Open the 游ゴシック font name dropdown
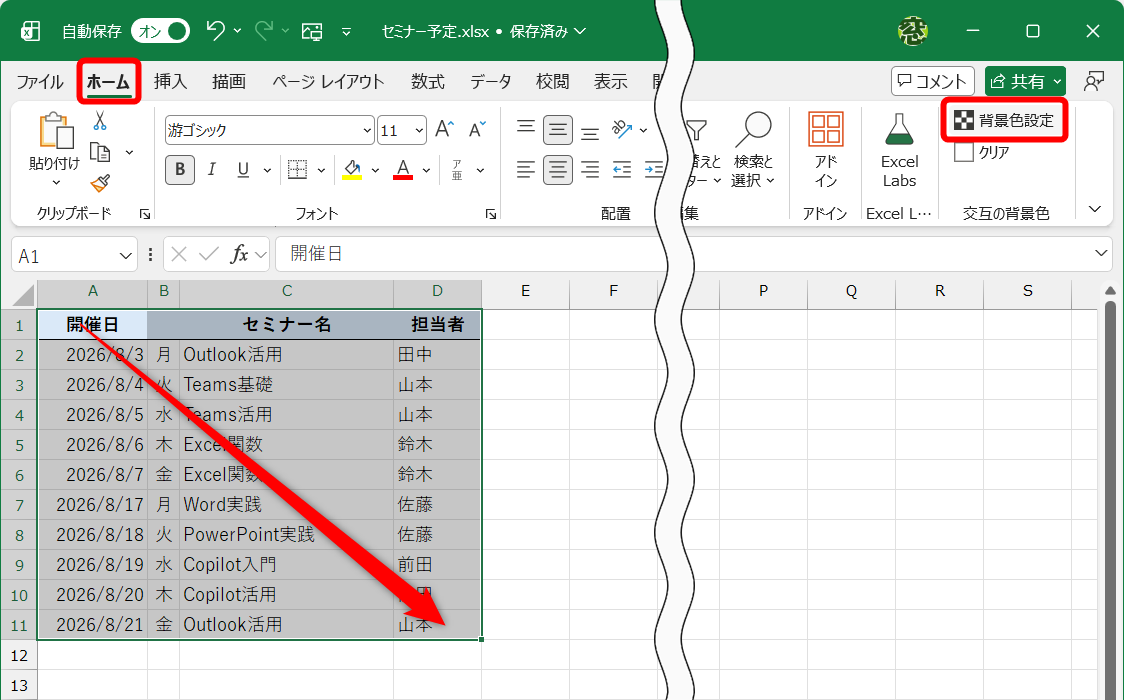The width and height of the screenshot is (1124, 700). click(x=367, y=130)
